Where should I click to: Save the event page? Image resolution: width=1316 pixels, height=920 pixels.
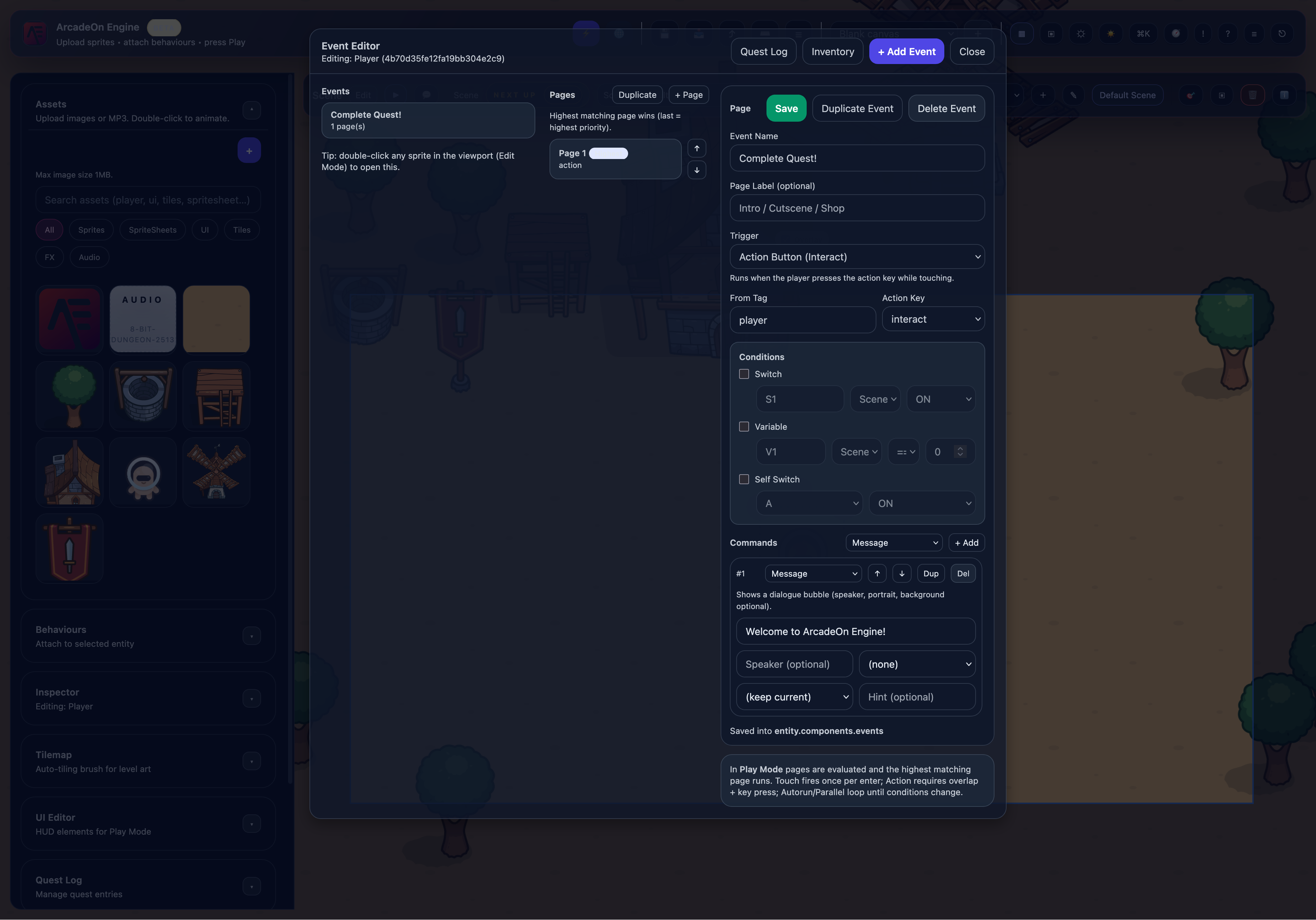pyautogui.click(x=786, y=109)
